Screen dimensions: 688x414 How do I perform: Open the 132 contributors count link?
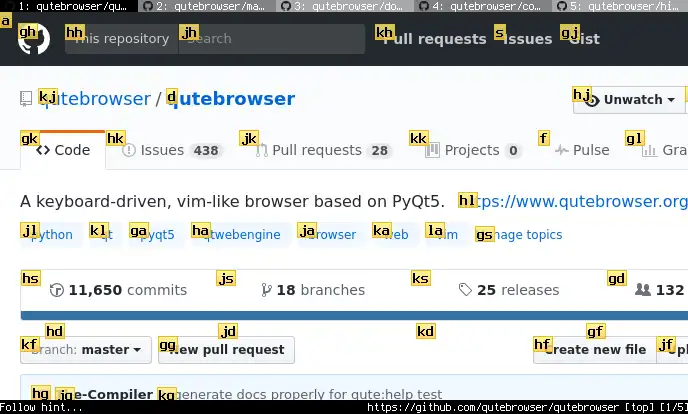tap(661, 290)
